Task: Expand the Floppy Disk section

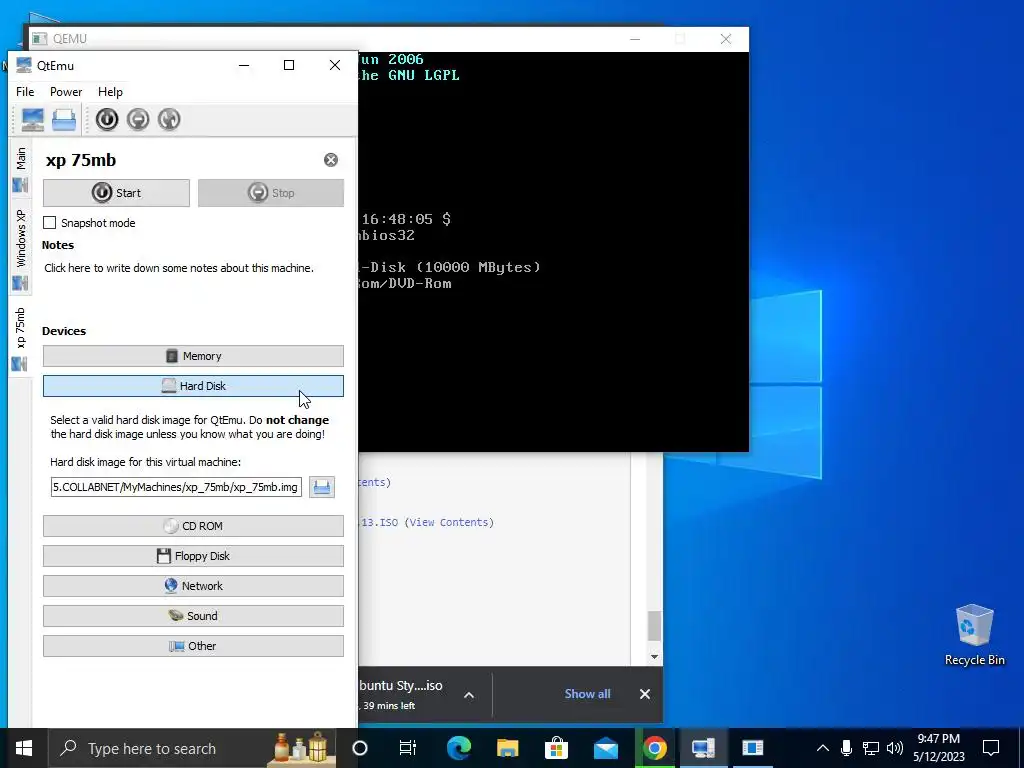Action: (193, 556)
